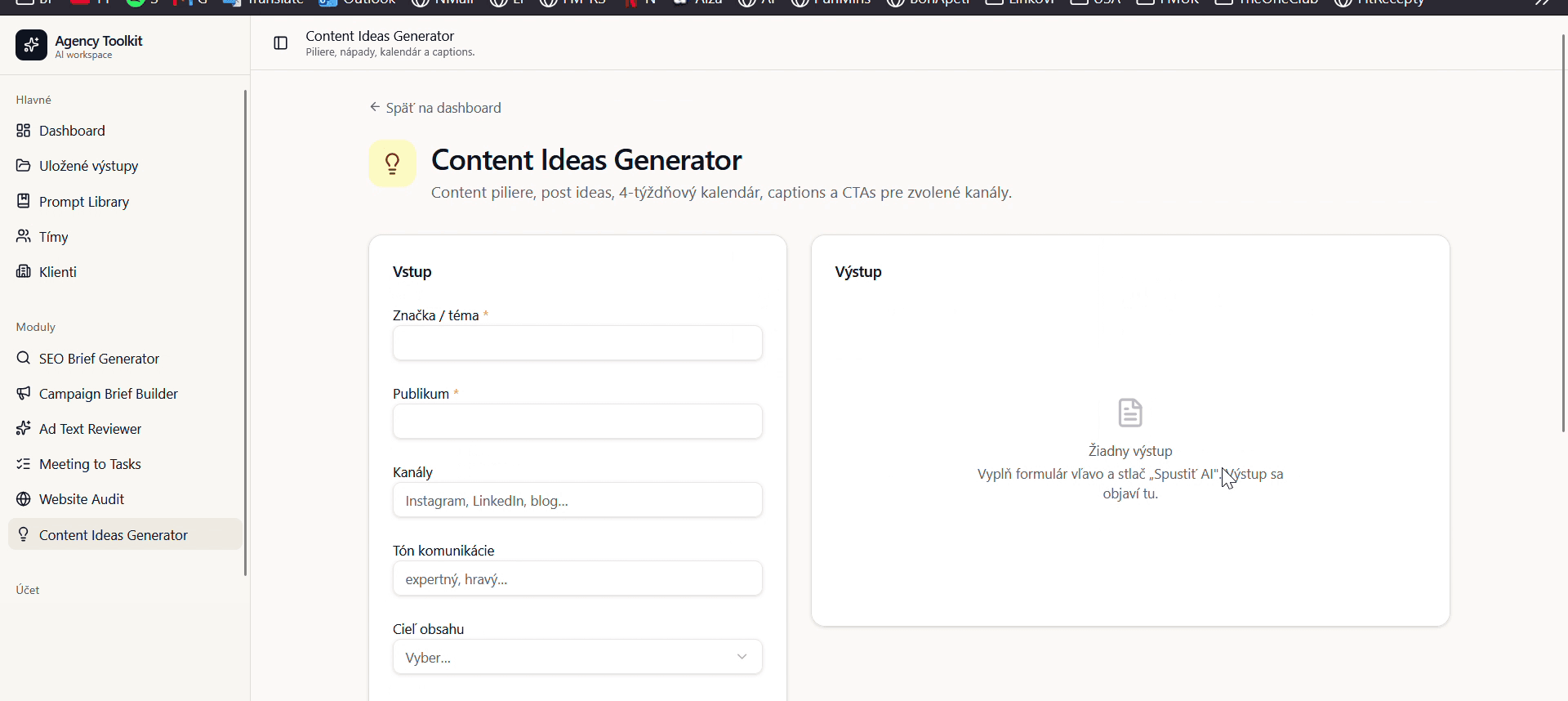The image size is (1568, 701).
Task: Select Content Ideas Generator sidebar item
Action: tap(125, 534)
